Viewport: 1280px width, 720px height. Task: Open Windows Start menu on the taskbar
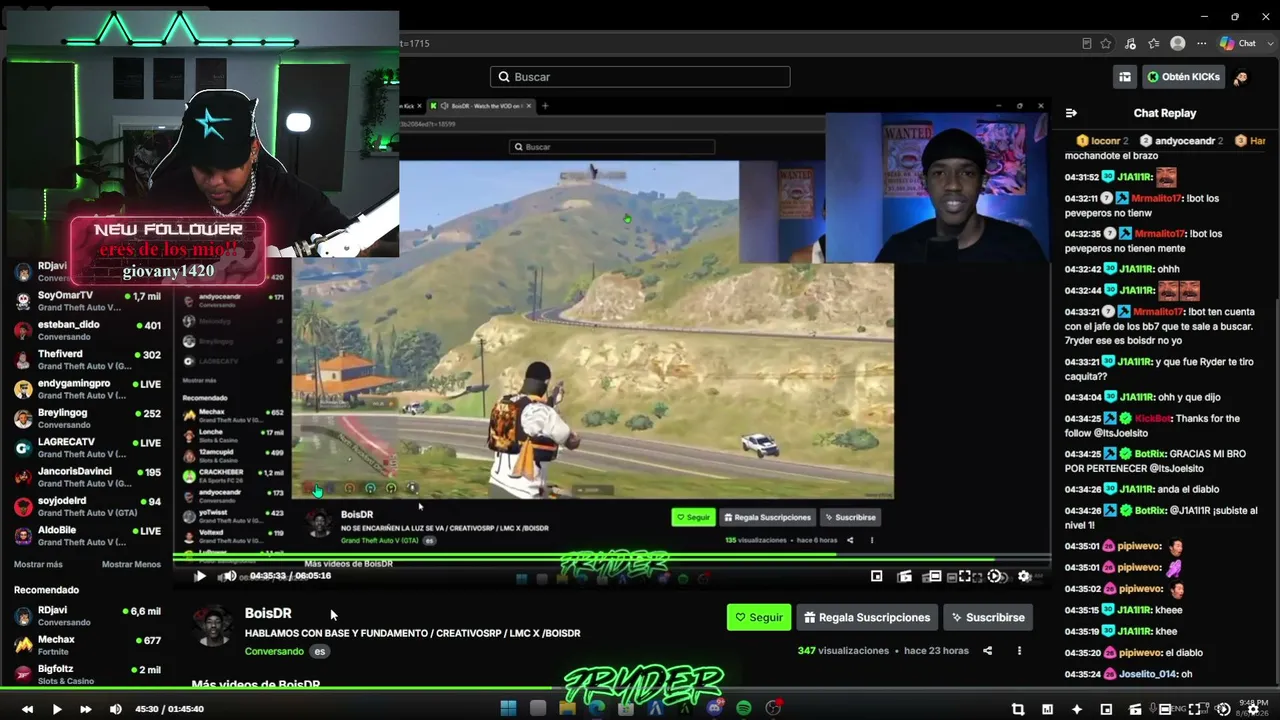[508, 708]
